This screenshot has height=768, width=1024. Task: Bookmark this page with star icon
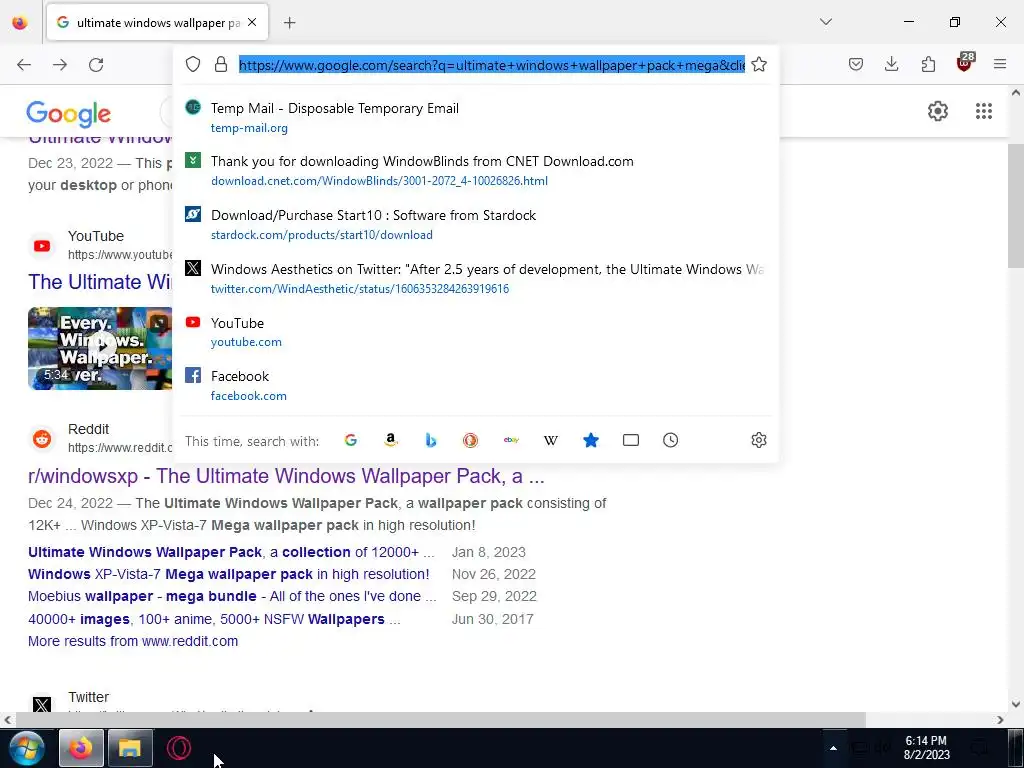point(759,64)
